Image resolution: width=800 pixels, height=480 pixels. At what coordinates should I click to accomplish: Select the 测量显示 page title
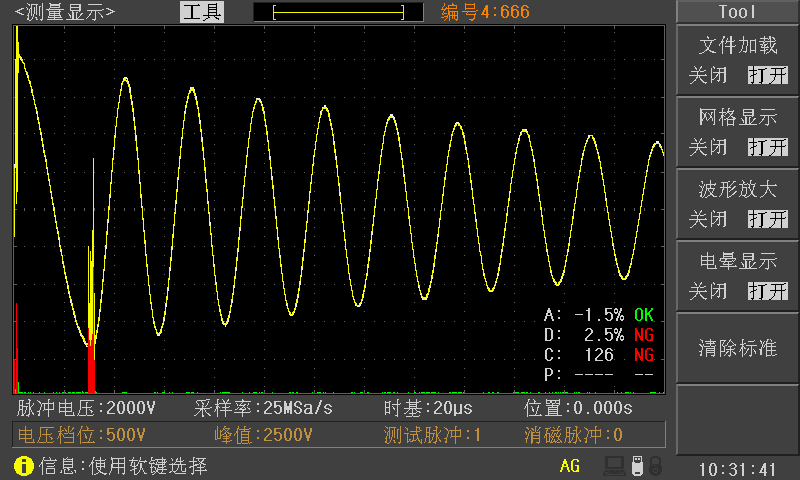pyautogui.click(x=65, y=12)
